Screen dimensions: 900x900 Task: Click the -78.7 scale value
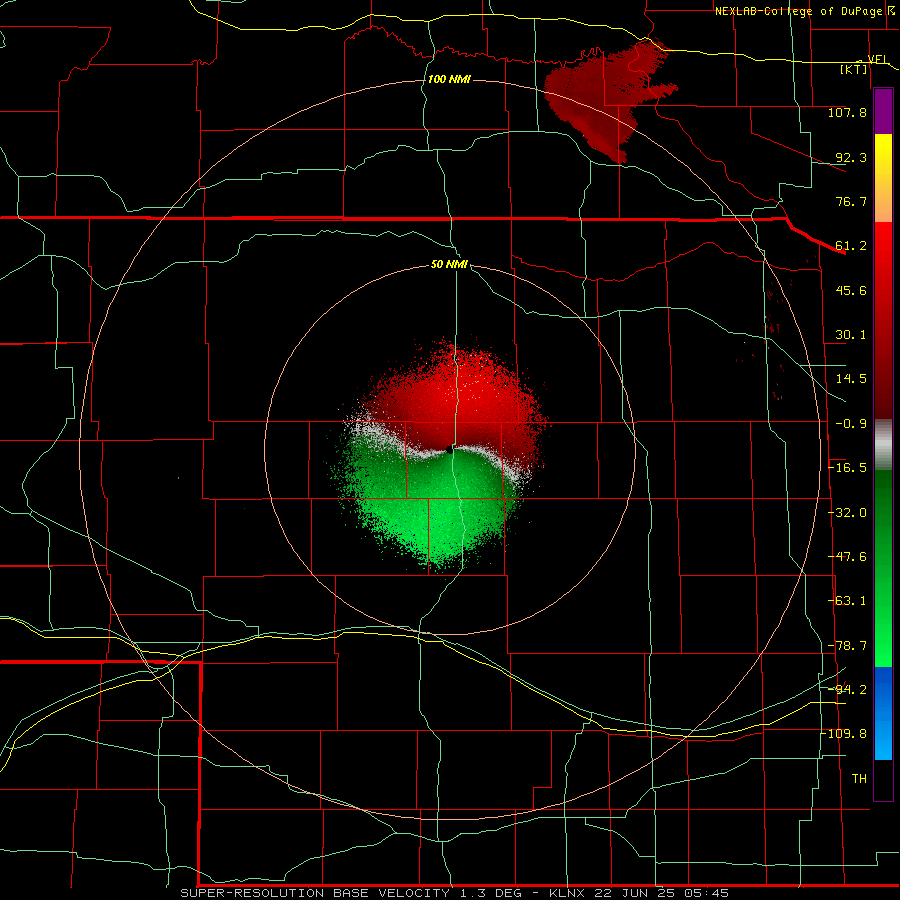[847, 646]
